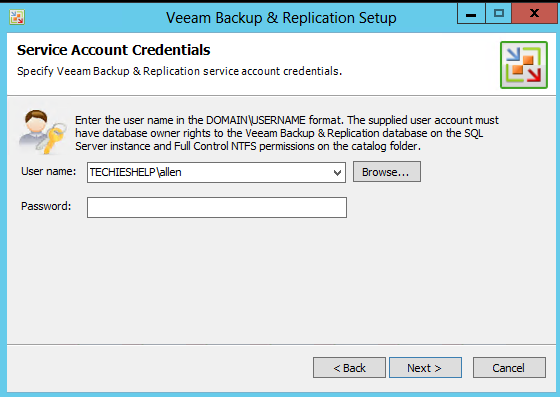560x397 pixels.
Task: Click the DOMAIN\USERNAME instruction text
Action: click(256, 120)
